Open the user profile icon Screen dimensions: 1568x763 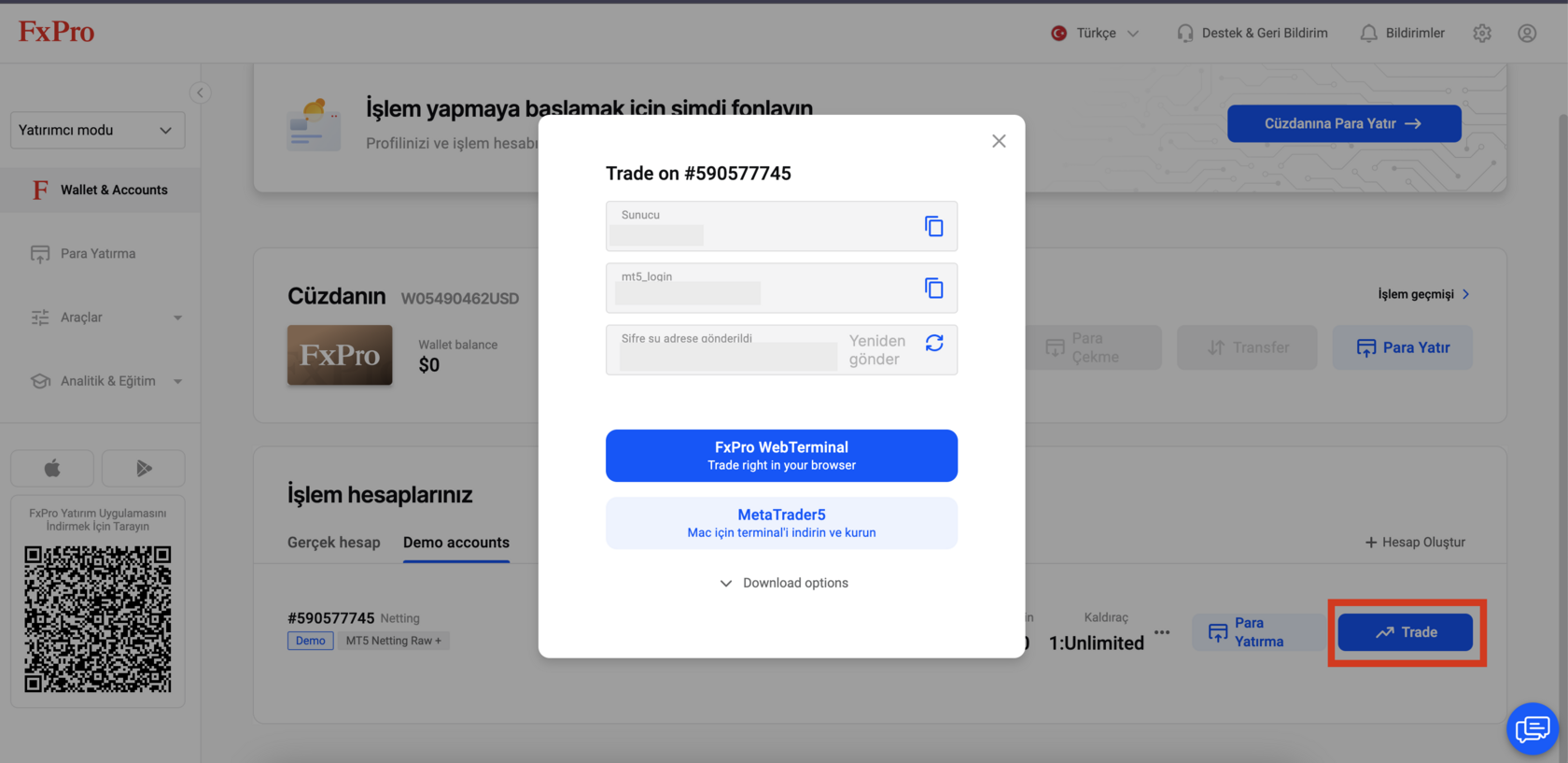click(1527, 33)
